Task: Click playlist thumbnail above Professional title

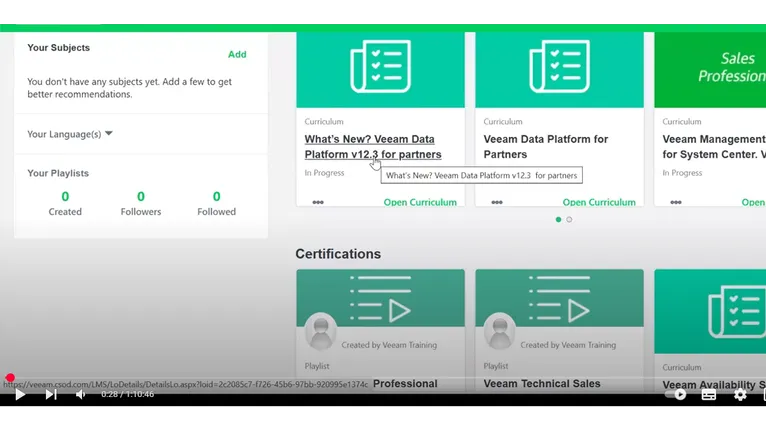Action: [381, 298]
